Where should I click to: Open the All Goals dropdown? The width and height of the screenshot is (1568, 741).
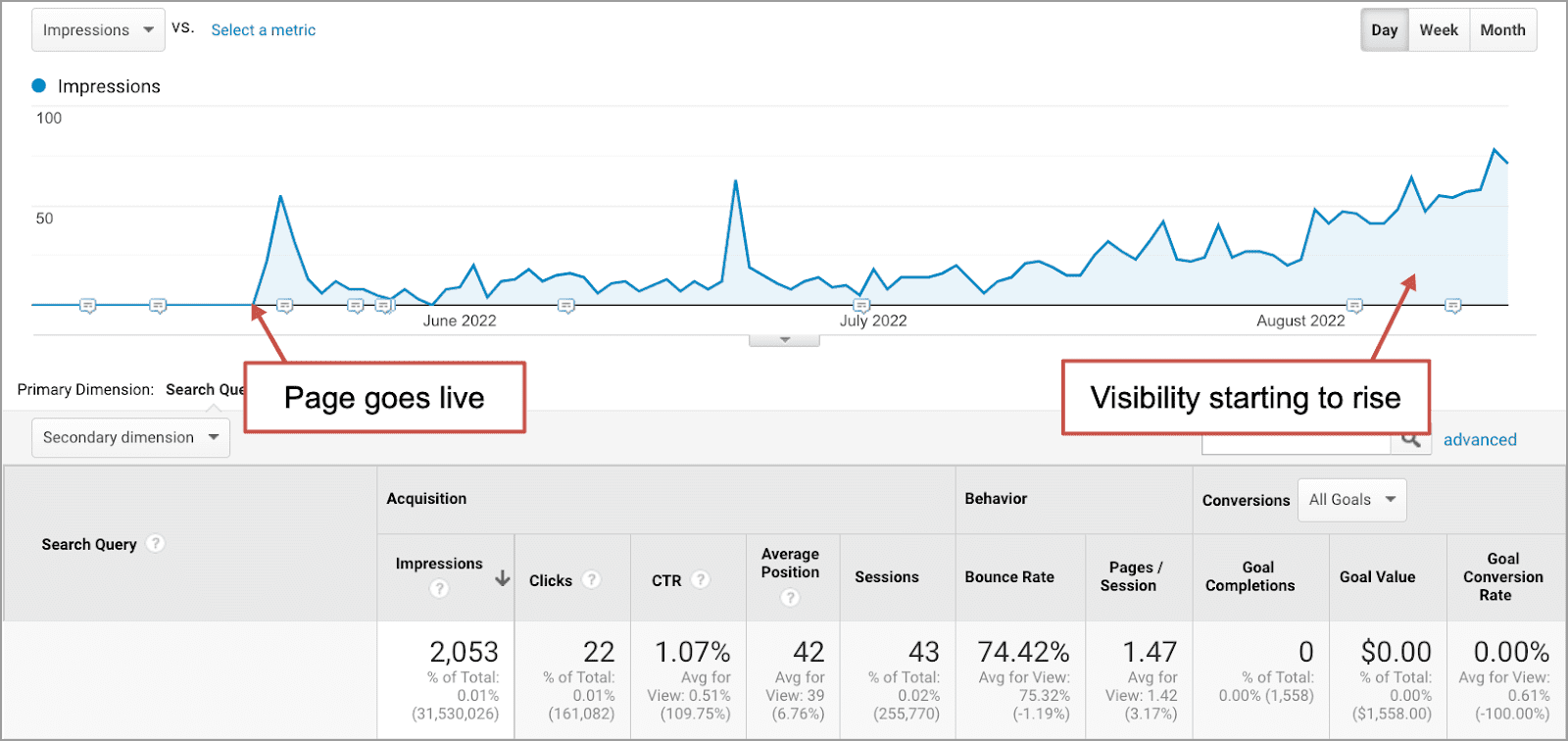click(x=1352, y=500)
